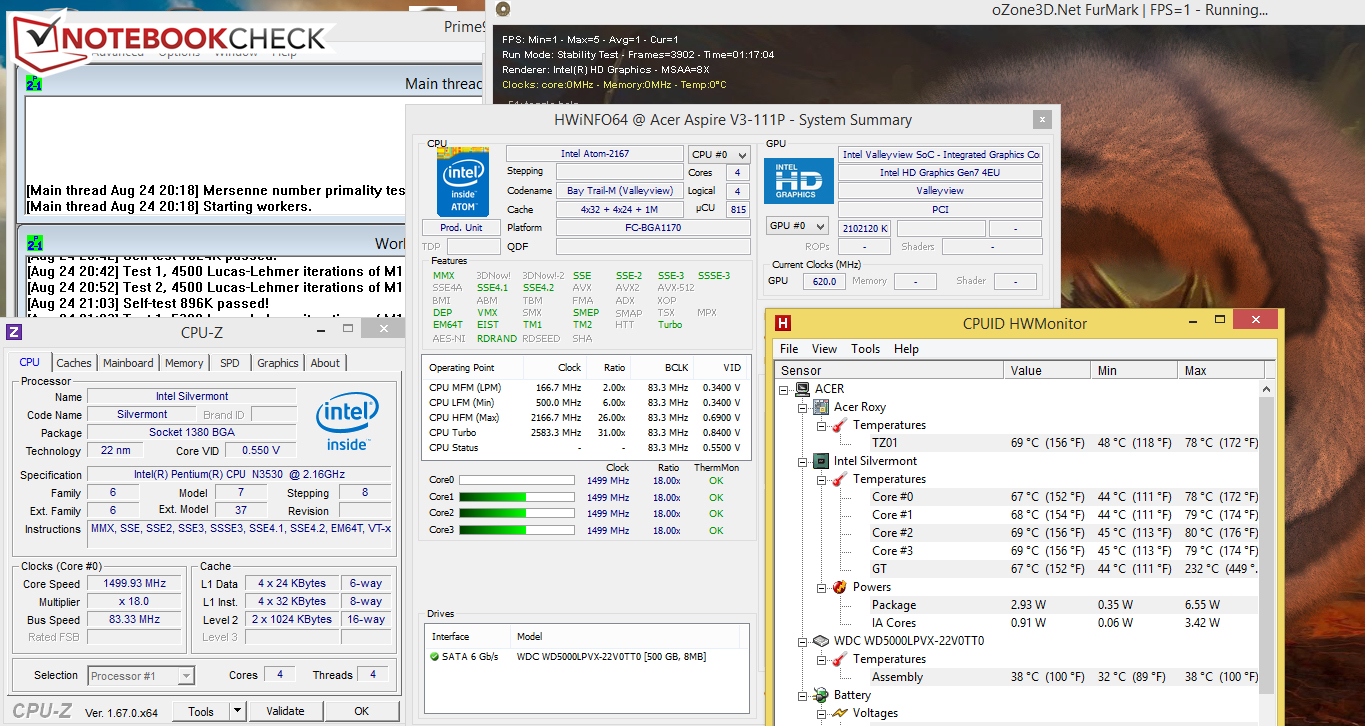1365x726 pixels.
Task: Click the Prime95 Worker window icon
Action: point(34,244)
